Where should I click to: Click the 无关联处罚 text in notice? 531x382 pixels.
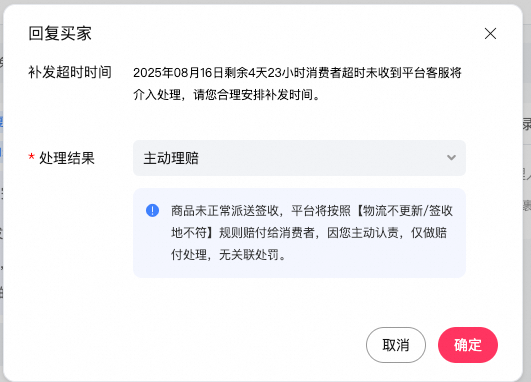pyautogui.click(x=249, y=255)
